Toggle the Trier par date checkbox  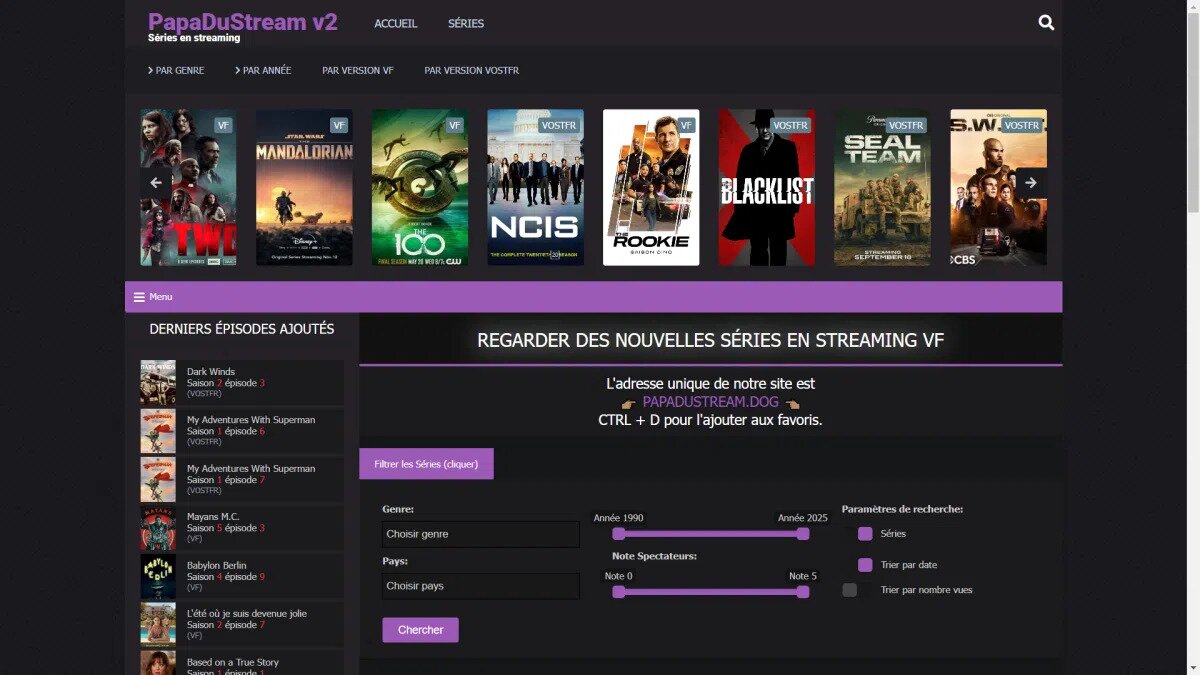865,565
